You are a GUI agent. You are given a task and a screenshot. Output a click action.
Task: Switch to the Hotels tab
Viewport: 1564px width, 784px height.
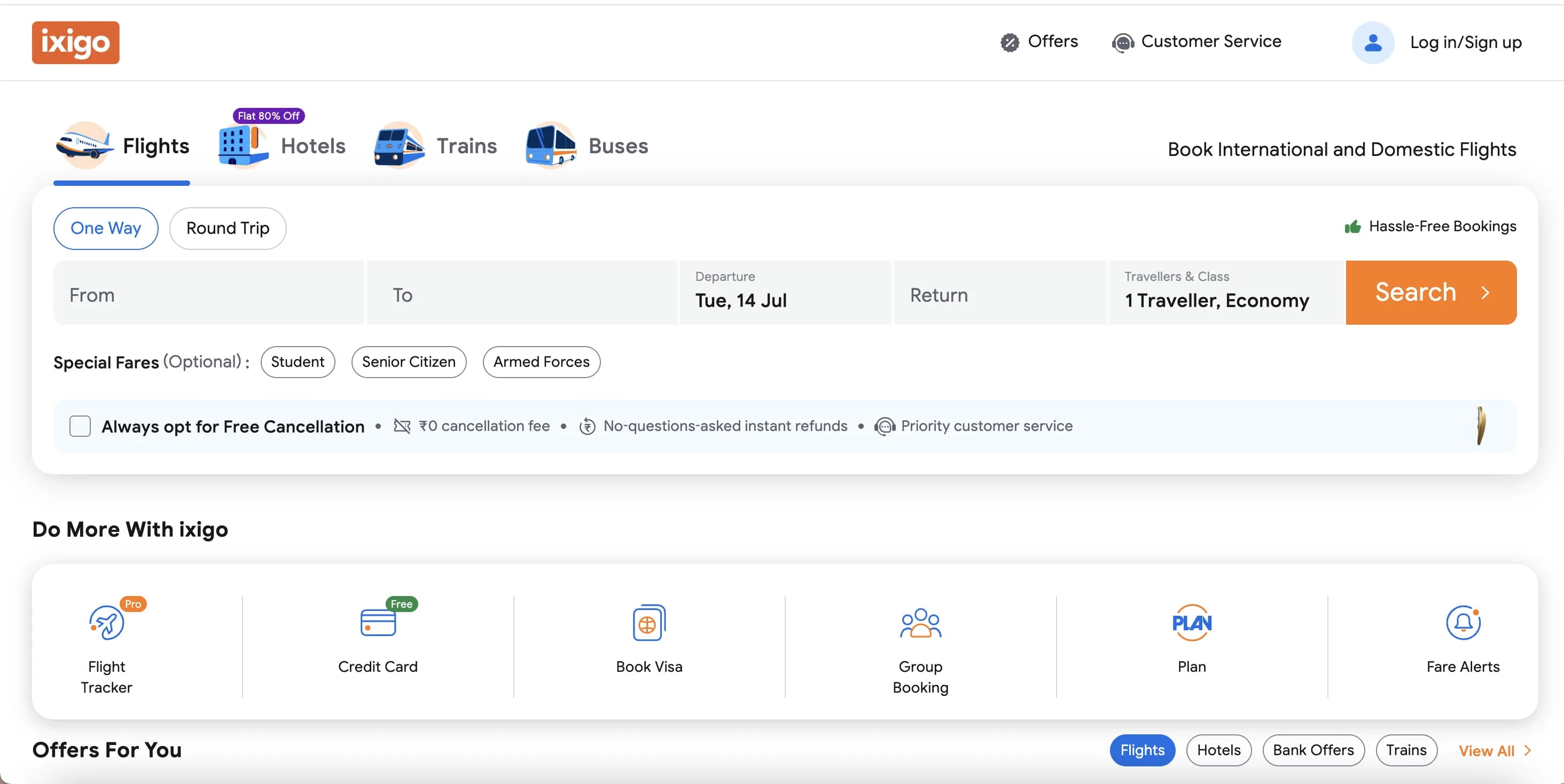(x=283, y=146)
